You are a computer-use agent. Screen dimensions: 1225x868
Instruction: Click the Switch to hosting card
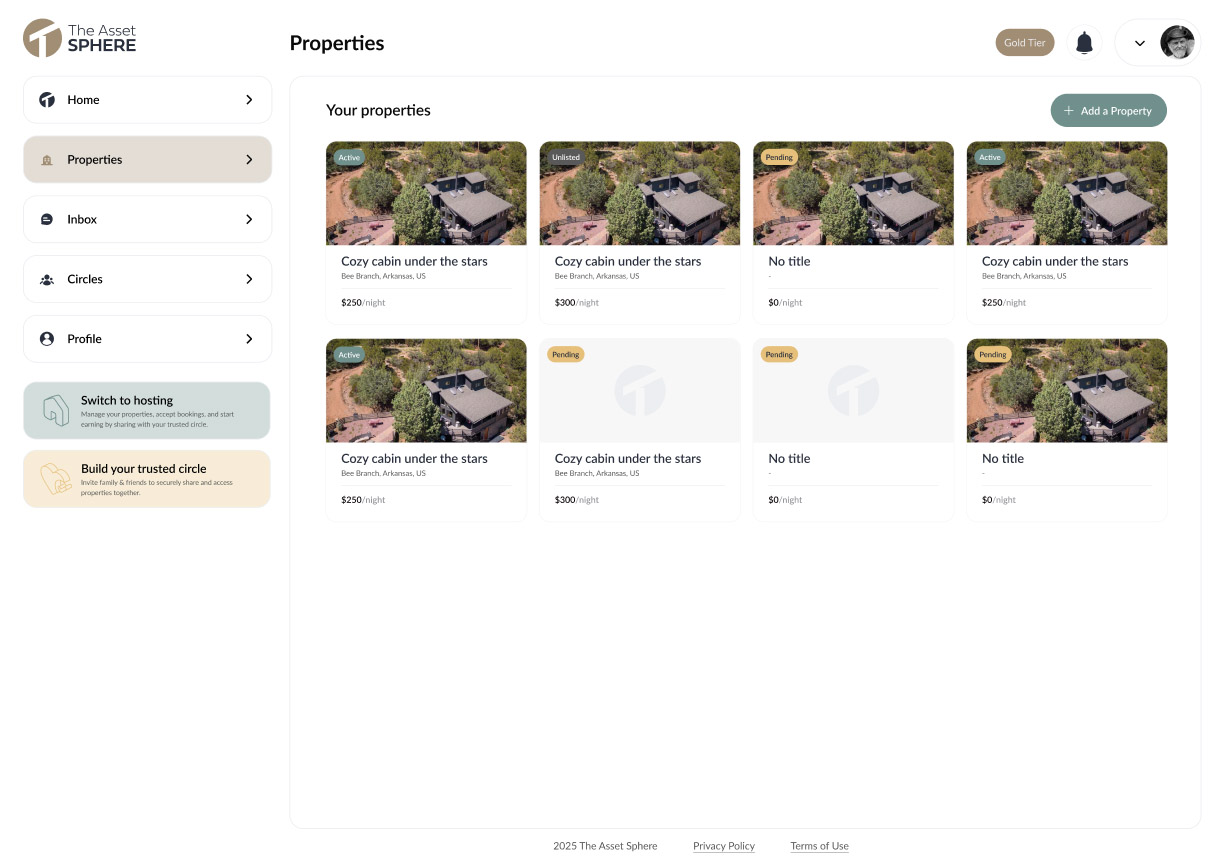147,410
